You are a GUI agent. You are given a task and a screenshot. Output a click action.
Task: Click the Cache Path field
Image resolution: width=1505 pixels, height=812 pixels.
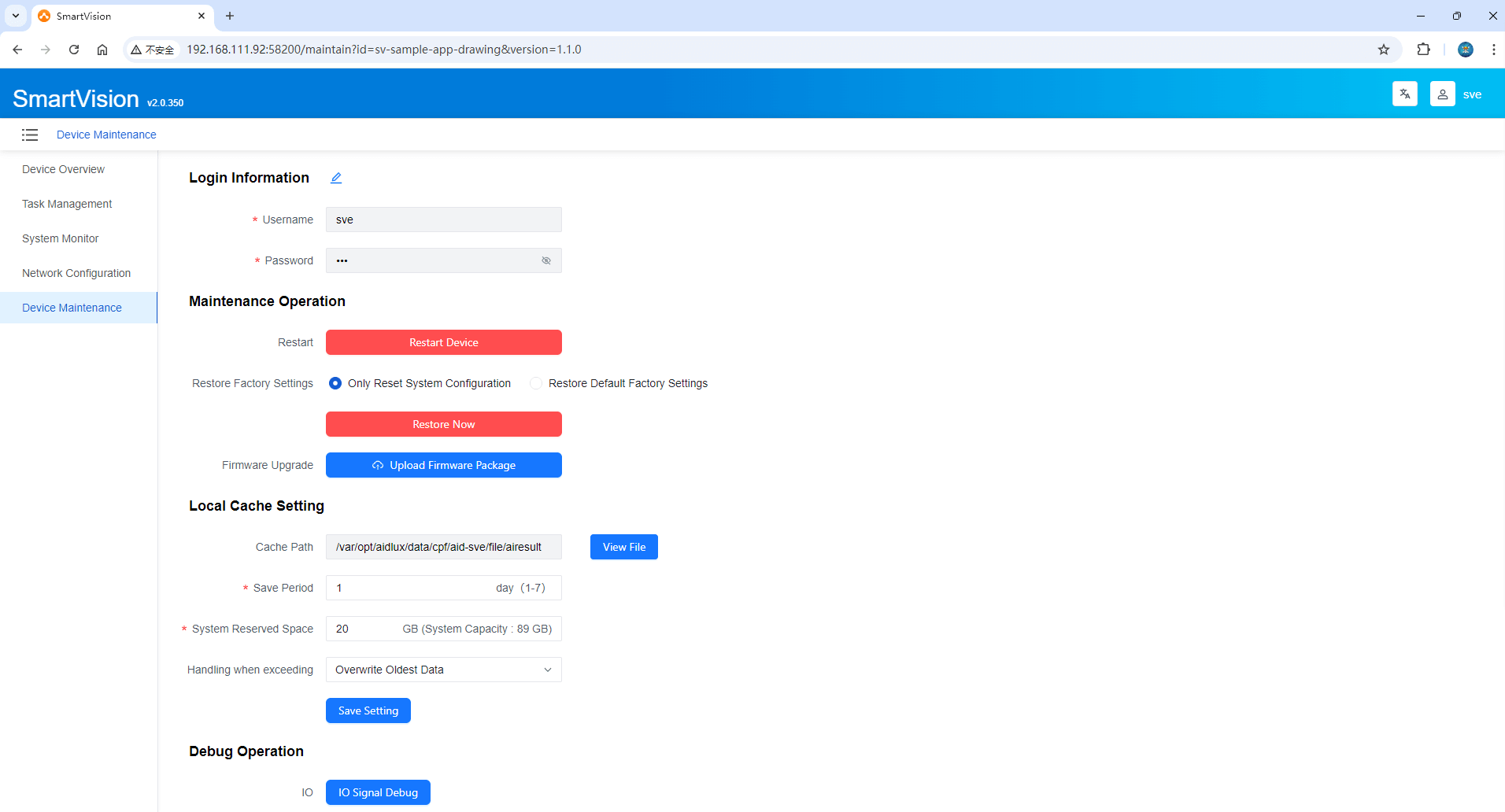[x=444, y=547]
